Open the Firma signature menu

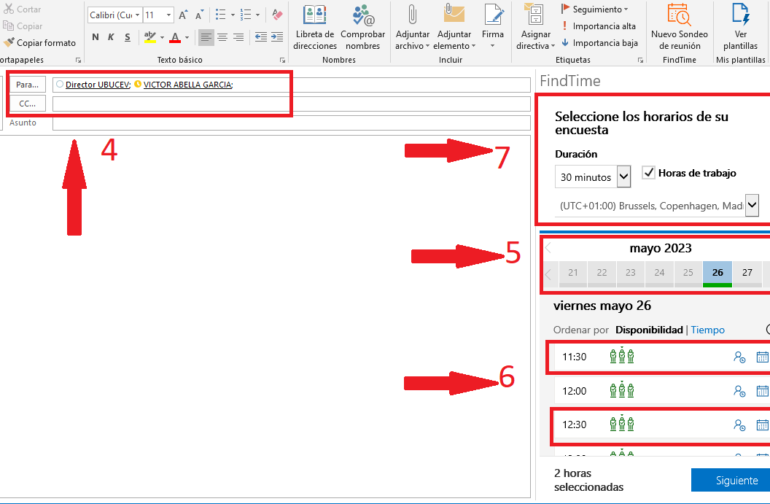[x=493, y=27]
